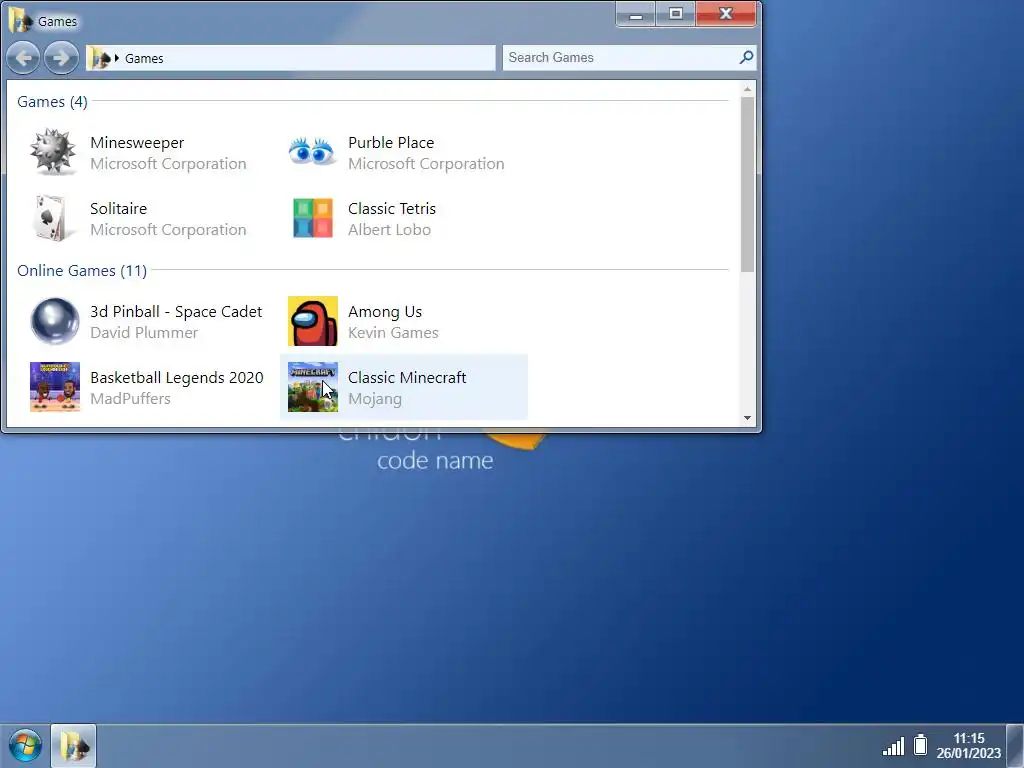Select the Purble Place title text
Image resolution: width=1024 pixels, height=768 pixels.
tap(391, 142)
